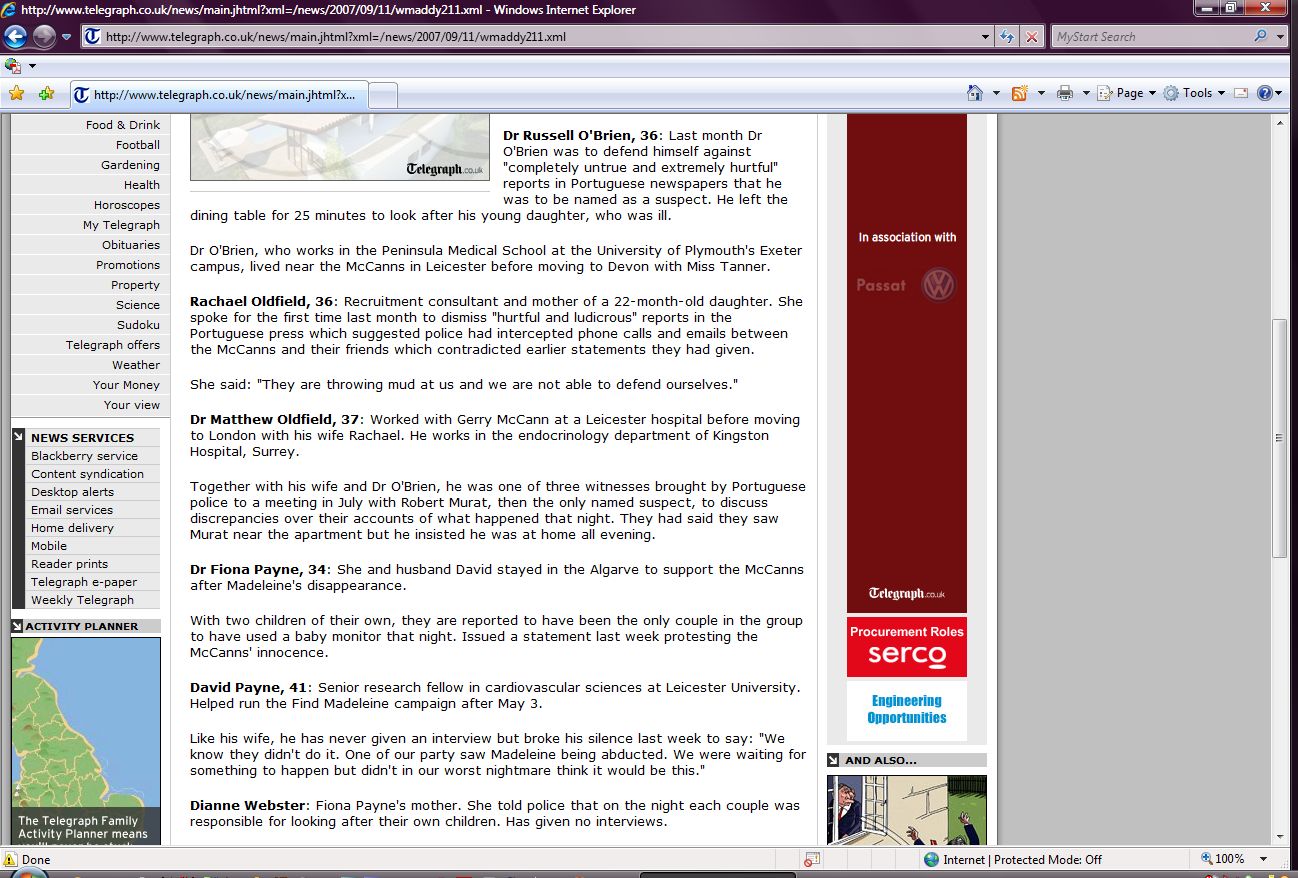Click the browser Back arrow button
The image size is (1298, 878).
(16, 37)
